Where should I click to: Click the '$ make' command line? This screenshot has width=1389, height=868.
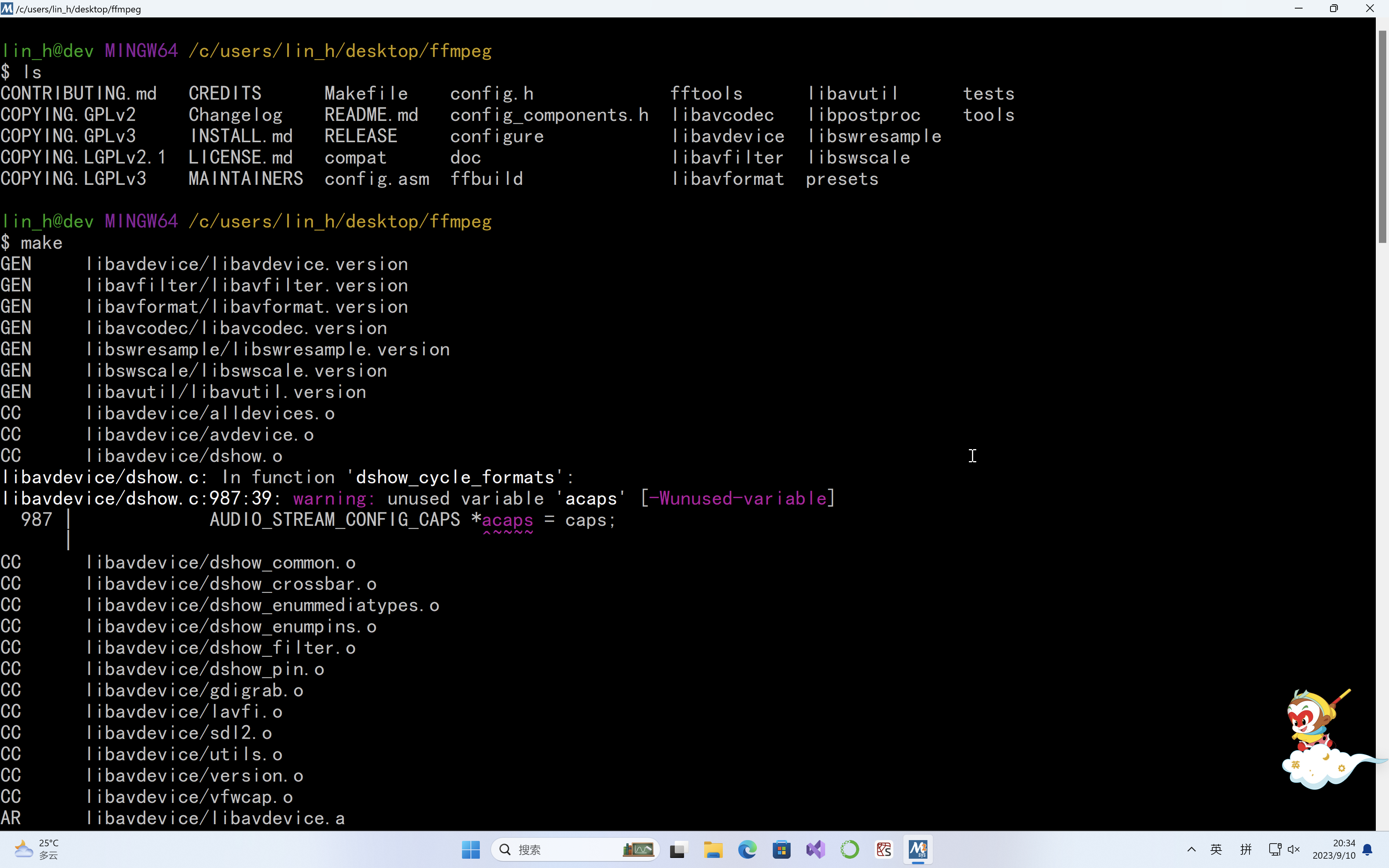pos(31,243)
